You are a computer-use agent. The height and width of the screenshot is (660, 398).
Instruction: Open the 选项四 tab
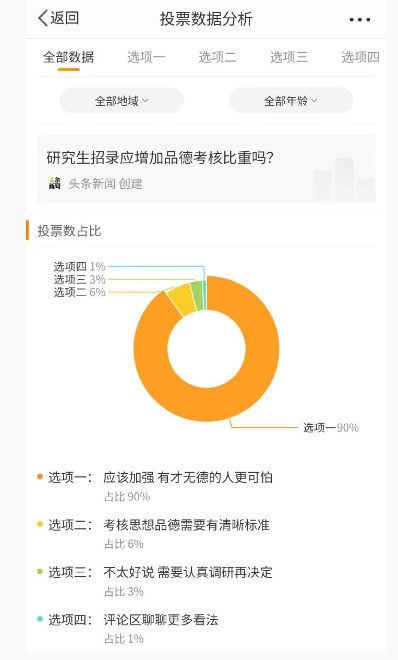click(x=360, y=57)
